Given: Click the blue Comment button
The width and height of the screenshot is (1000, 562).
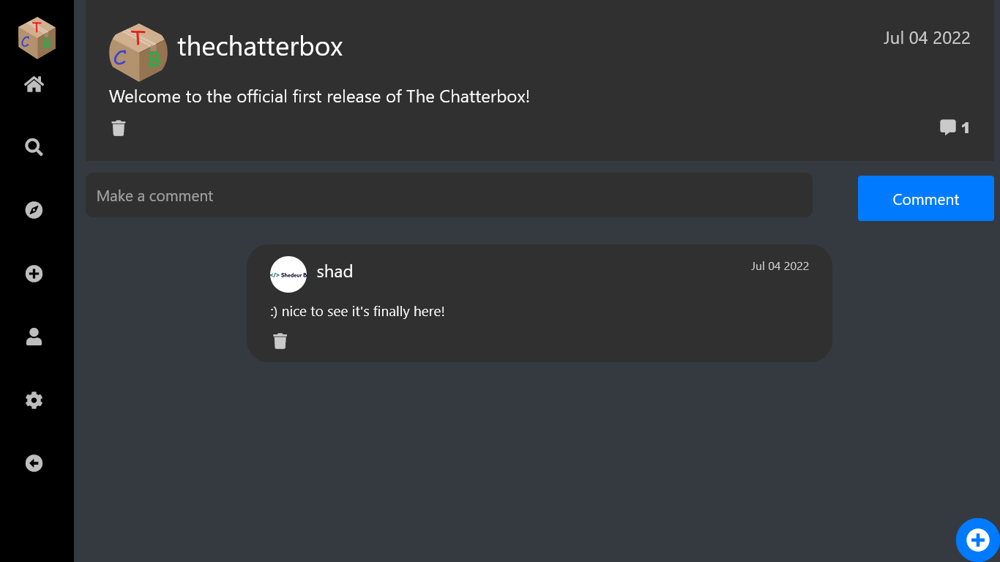Looking at the screenshot, I should point(925,198).
